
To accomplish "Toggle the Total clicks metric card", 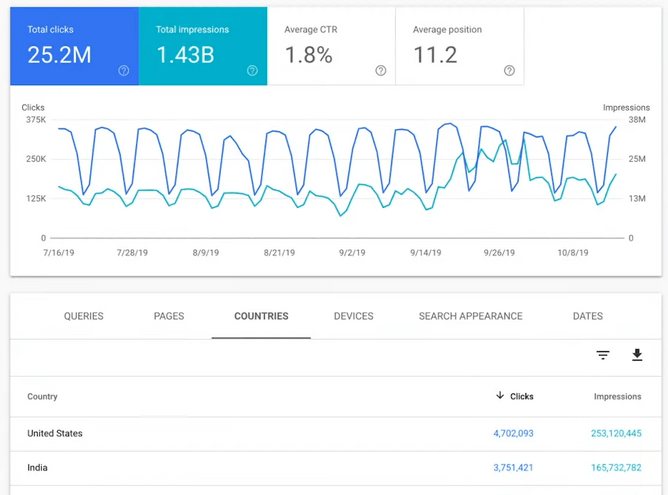I will 74,46.
